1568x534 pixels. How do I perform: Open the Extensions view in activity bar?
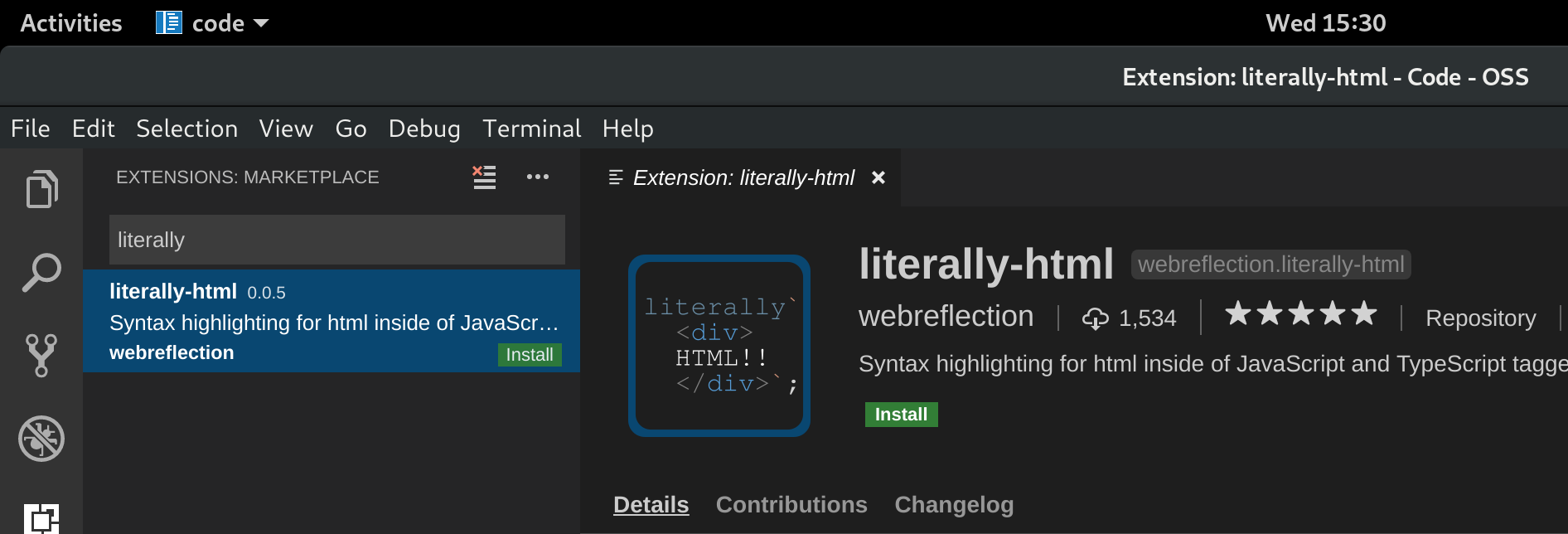click(x=41, y=518)
